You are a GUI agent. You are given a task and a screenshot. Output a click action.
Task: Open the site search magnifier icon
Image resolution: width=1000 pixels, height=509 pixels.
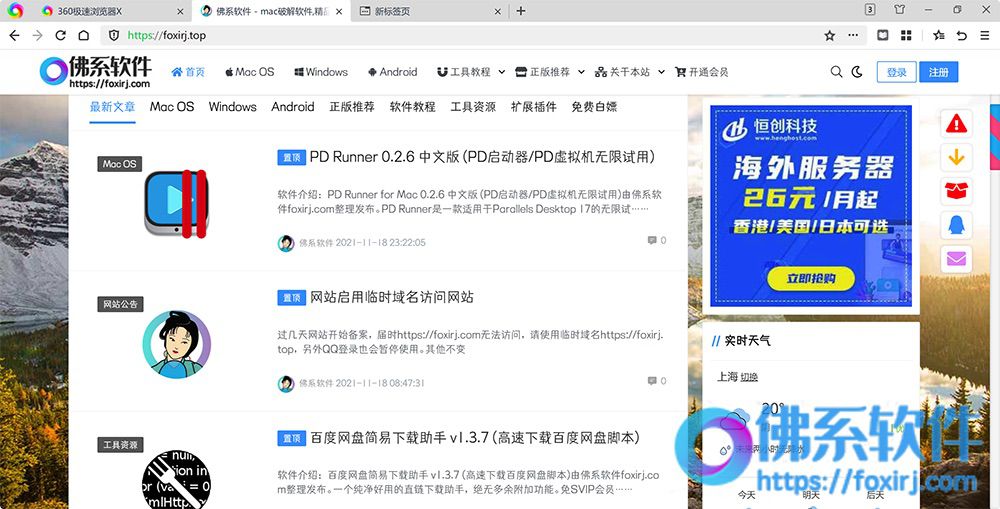[836, 71]
